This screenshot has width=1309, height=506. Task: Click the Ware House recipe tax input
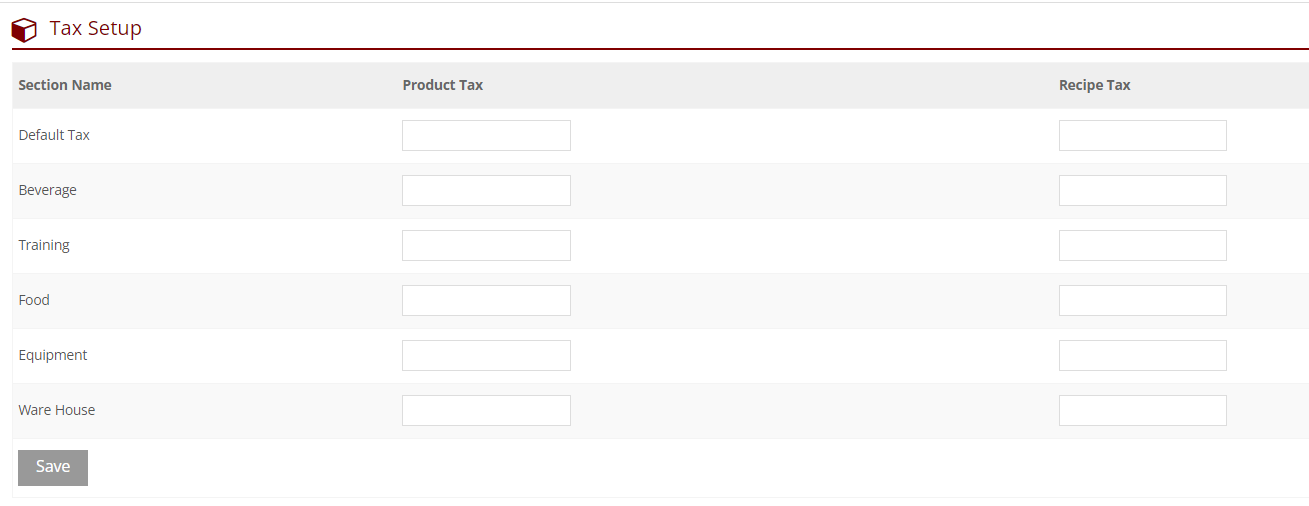tap(1142, 411)
